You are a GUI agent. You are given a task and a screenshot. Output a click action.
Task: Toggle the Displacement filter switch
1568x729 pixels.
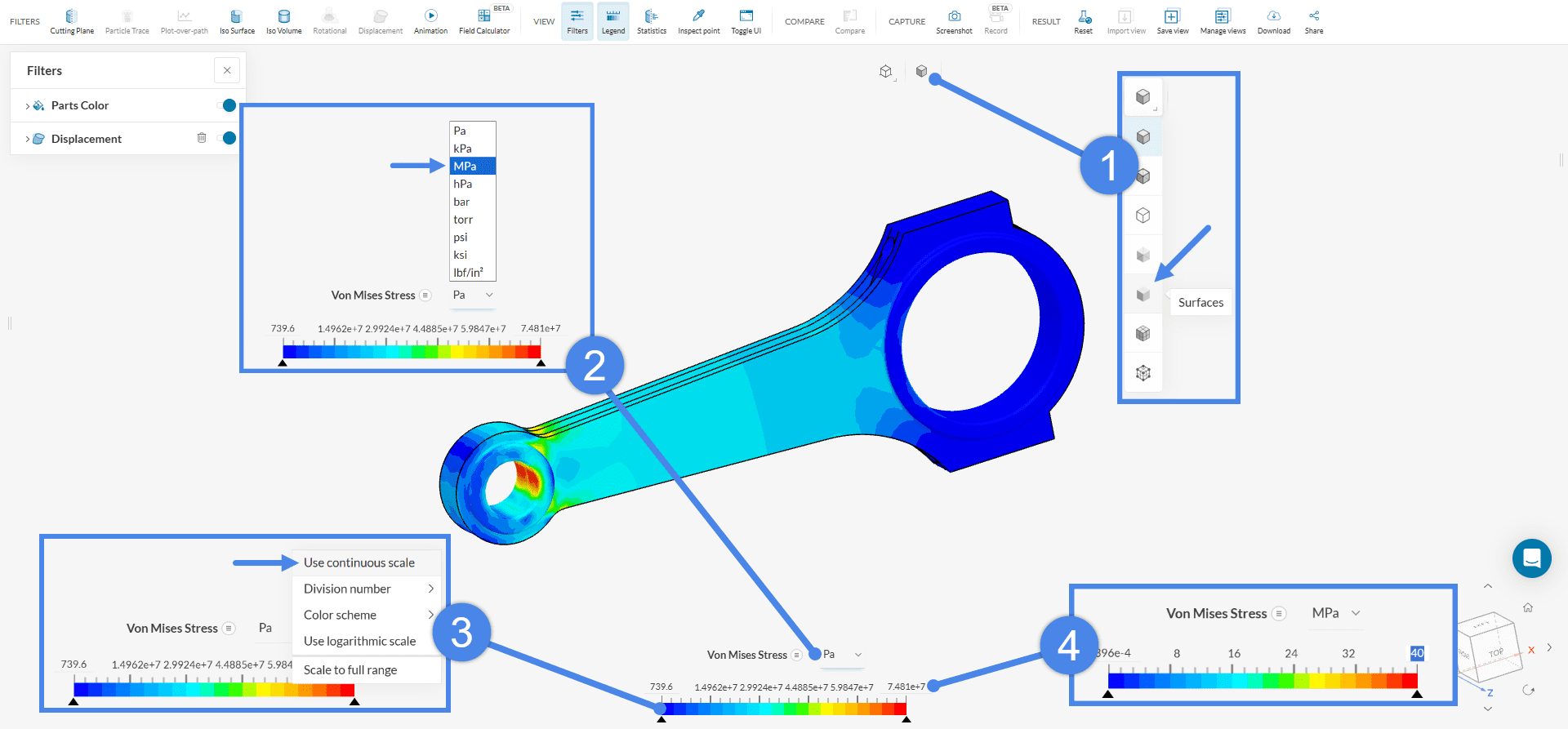click(228, 138)
